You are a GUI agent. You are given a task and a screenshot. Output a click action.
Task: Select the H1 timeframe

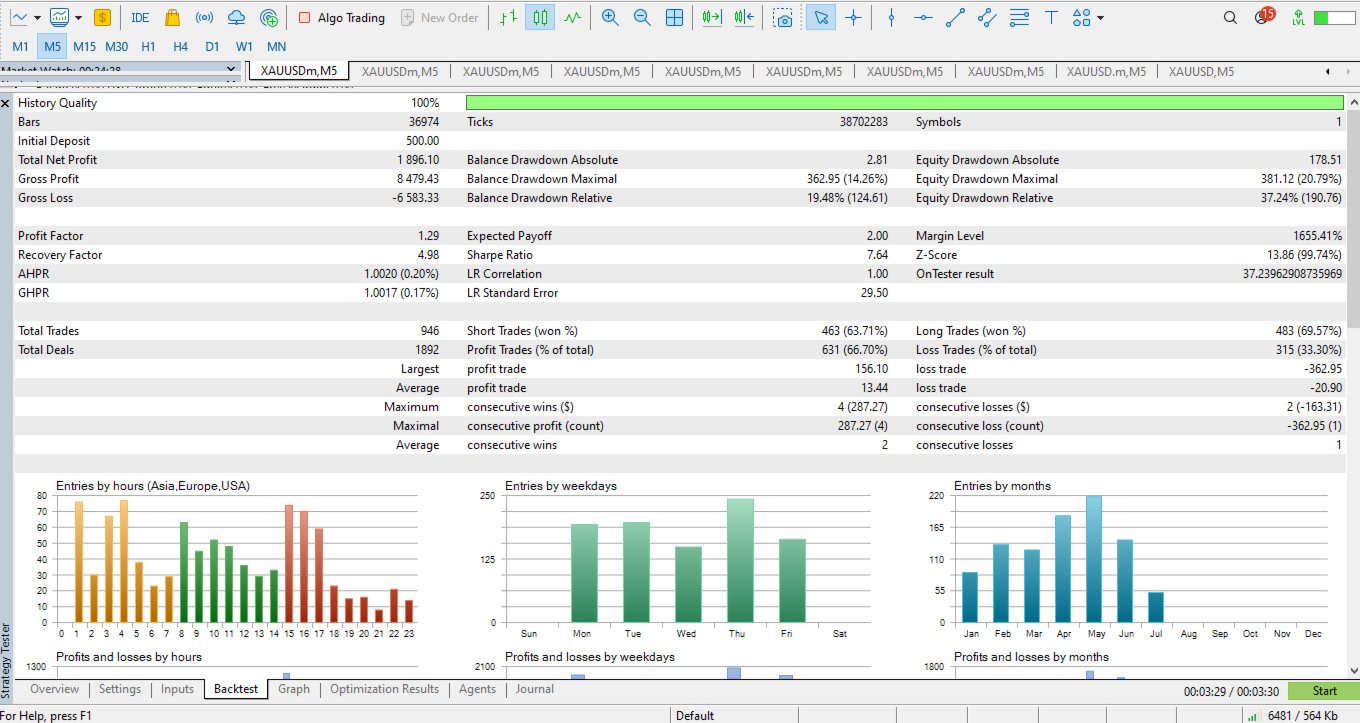tap(148, 46)
